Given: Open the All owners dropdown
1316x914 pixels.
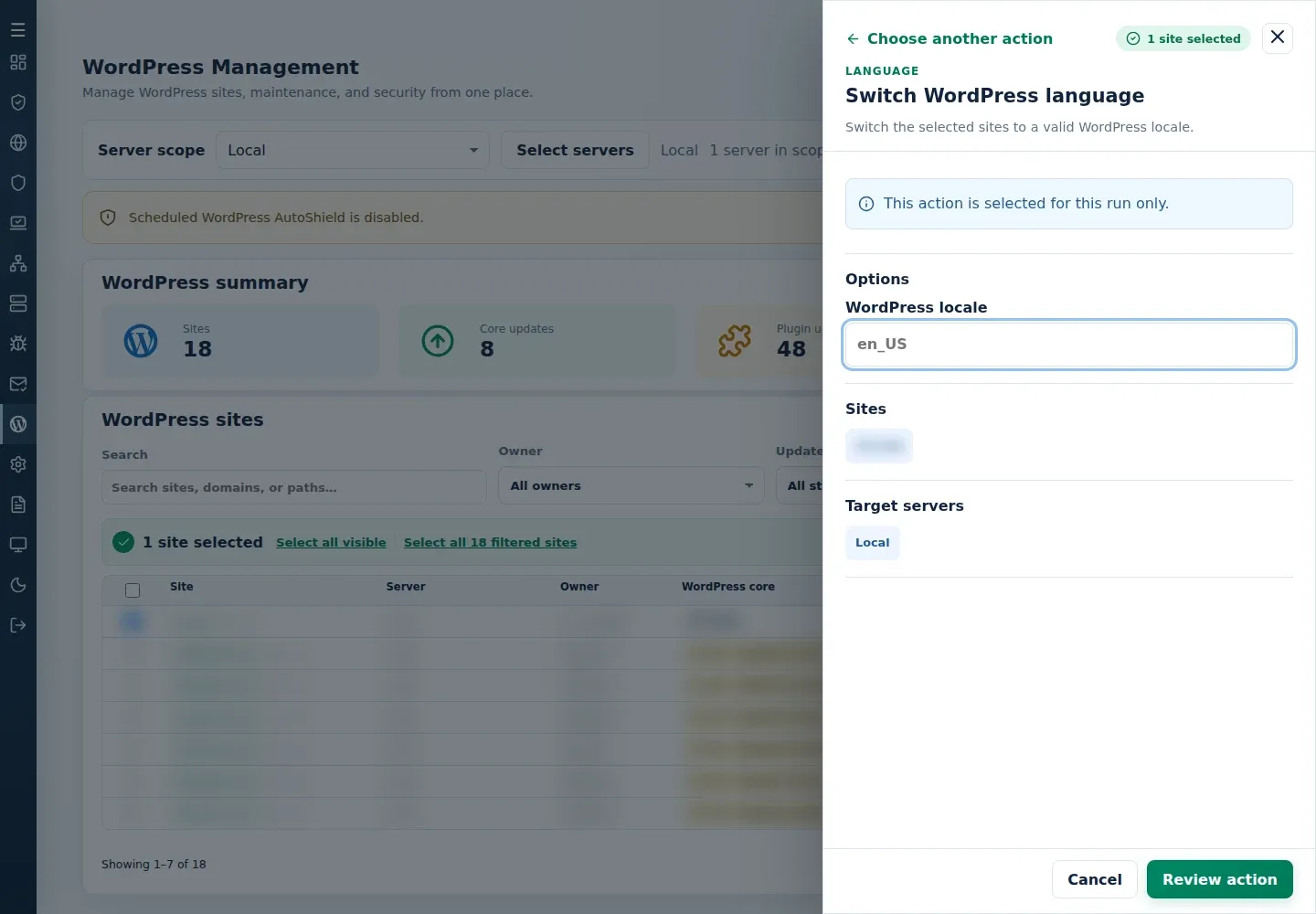Looking at the screenshot, I should [631, 485].
